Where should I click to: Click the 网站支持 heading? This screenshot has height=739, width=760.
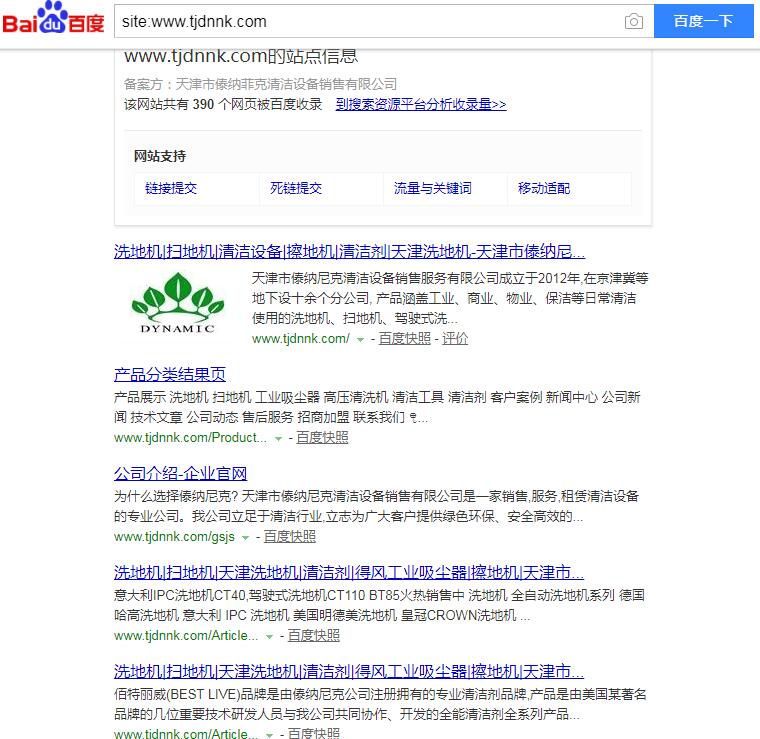click(160, 156)
